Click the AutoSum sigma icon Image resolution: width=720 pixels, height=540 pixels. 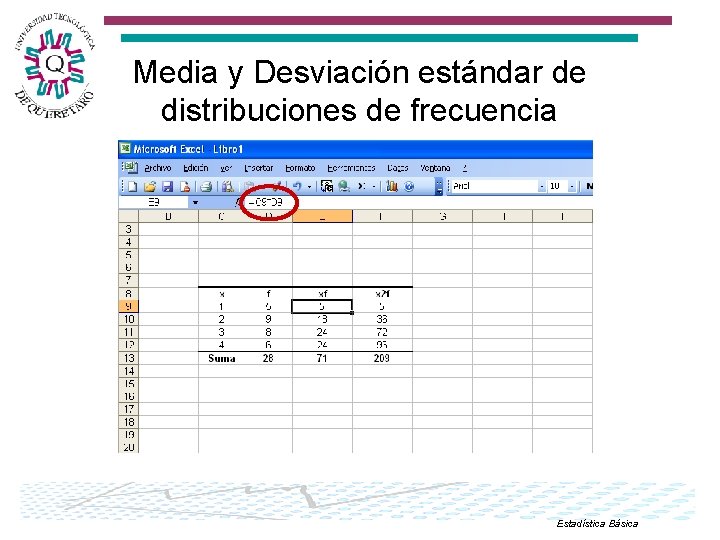[362, 186]
